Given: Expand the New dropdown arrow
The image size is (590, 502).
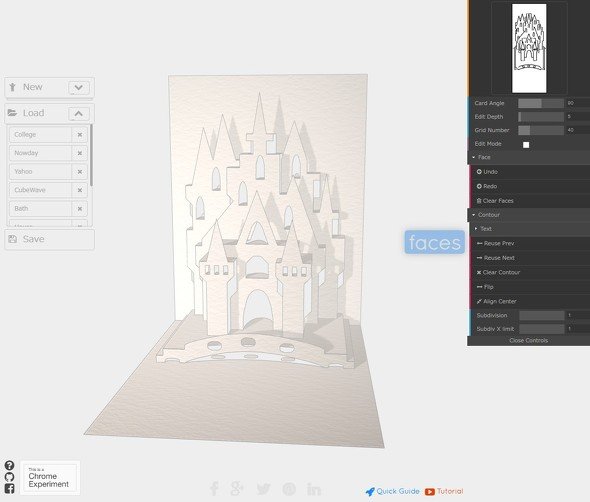Looking at the screenshot, I should 79,88.
